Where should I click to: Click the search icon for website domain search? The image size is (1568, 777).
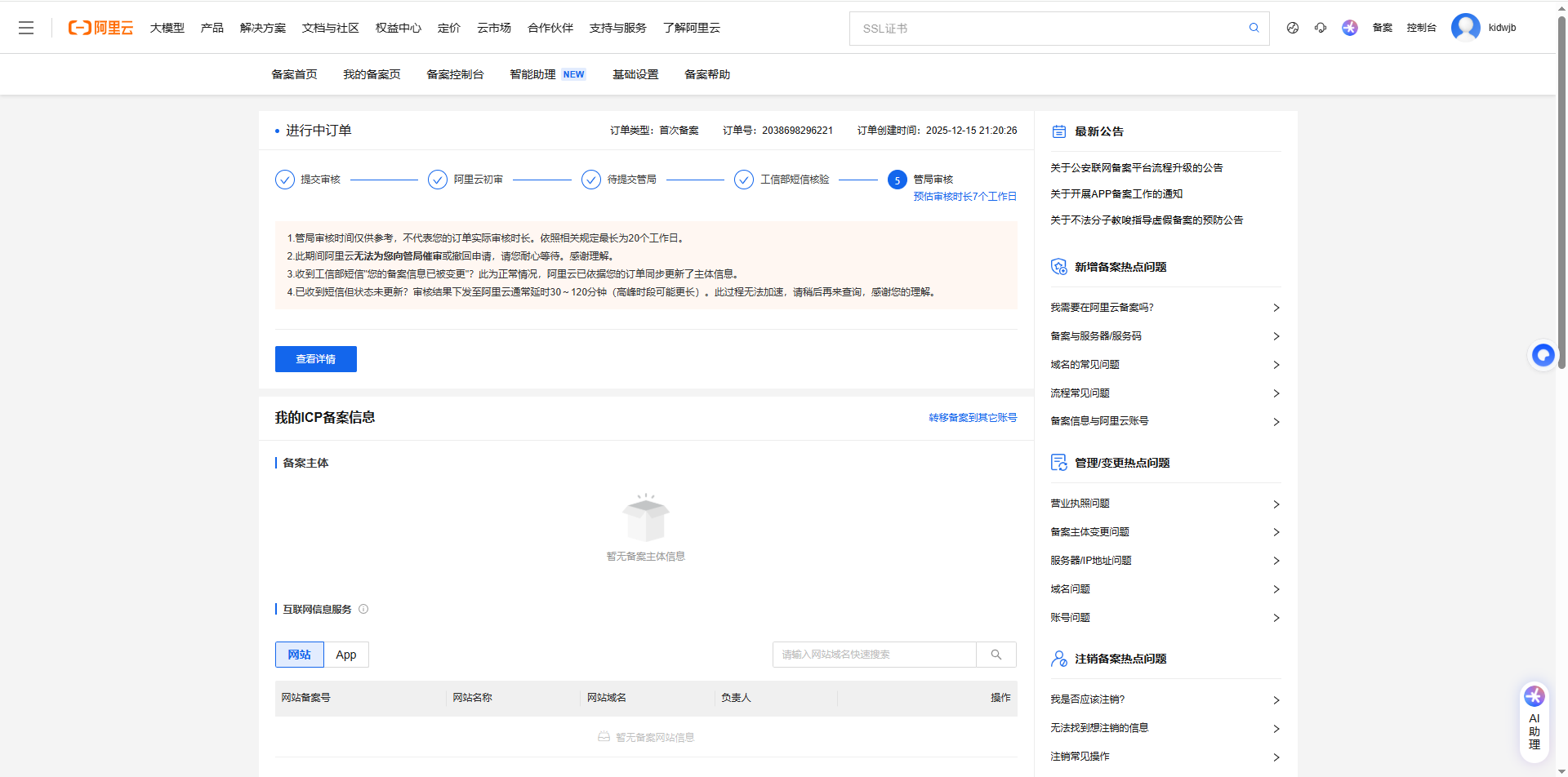click(996, 655)
